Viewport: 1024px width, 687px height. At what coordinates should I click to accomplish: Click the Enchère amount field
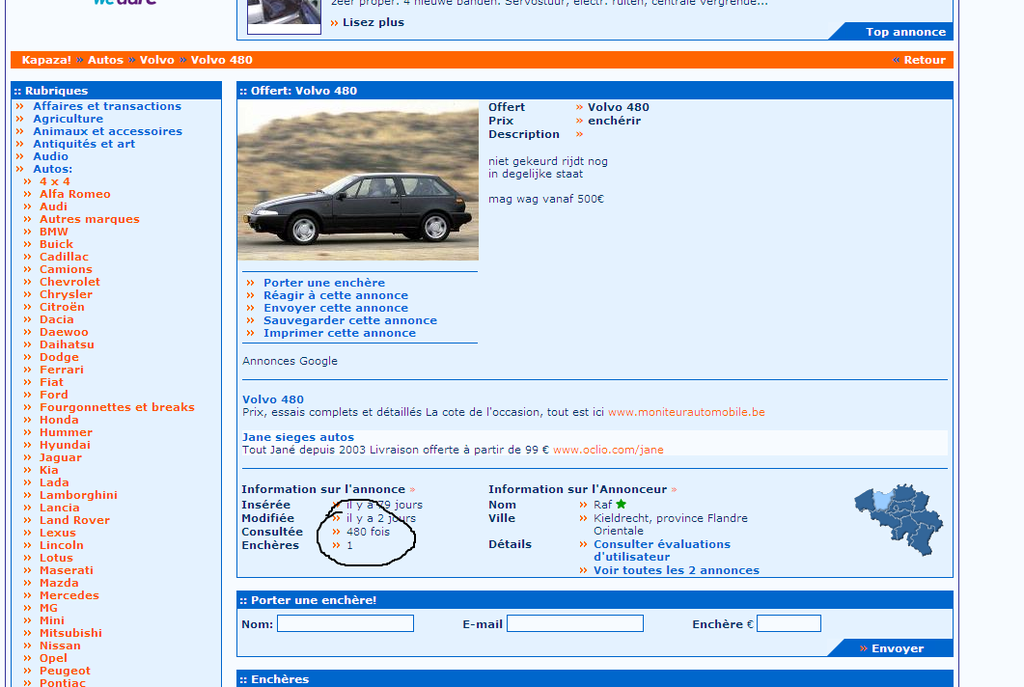[789, 624]
